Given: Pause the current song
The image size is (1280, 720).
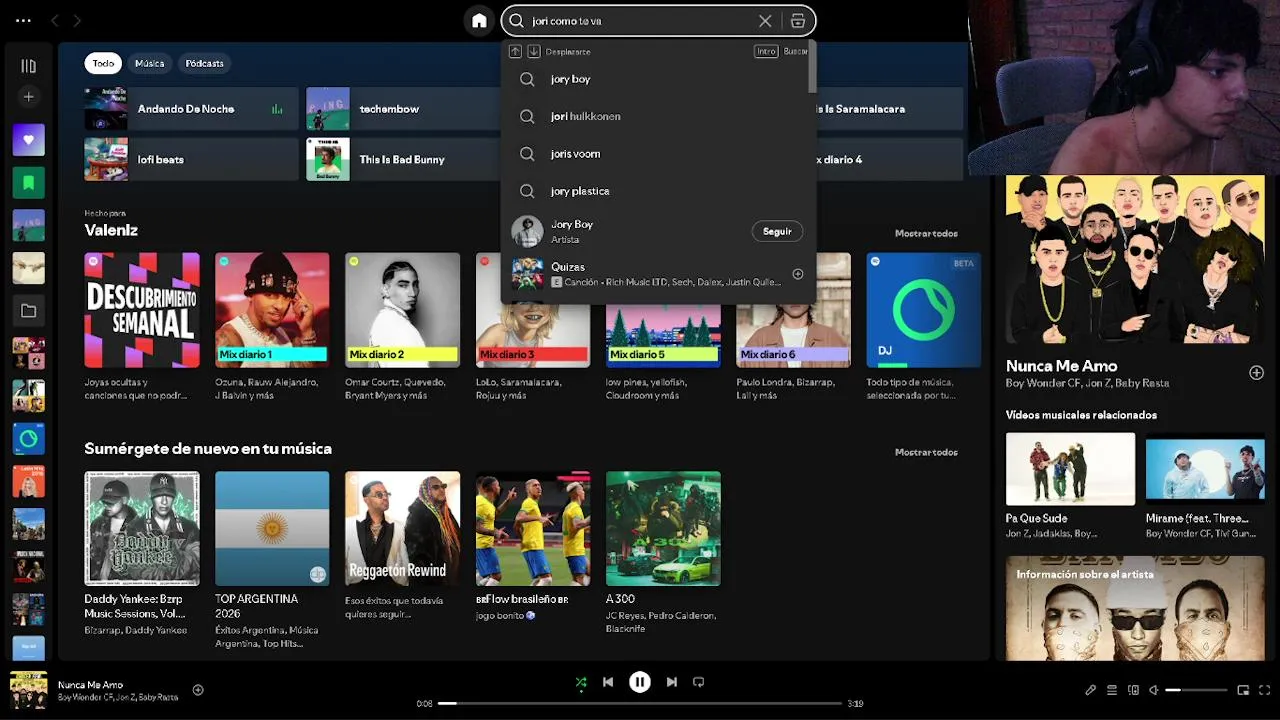Looking at the screenshot, I should (640, 682).
